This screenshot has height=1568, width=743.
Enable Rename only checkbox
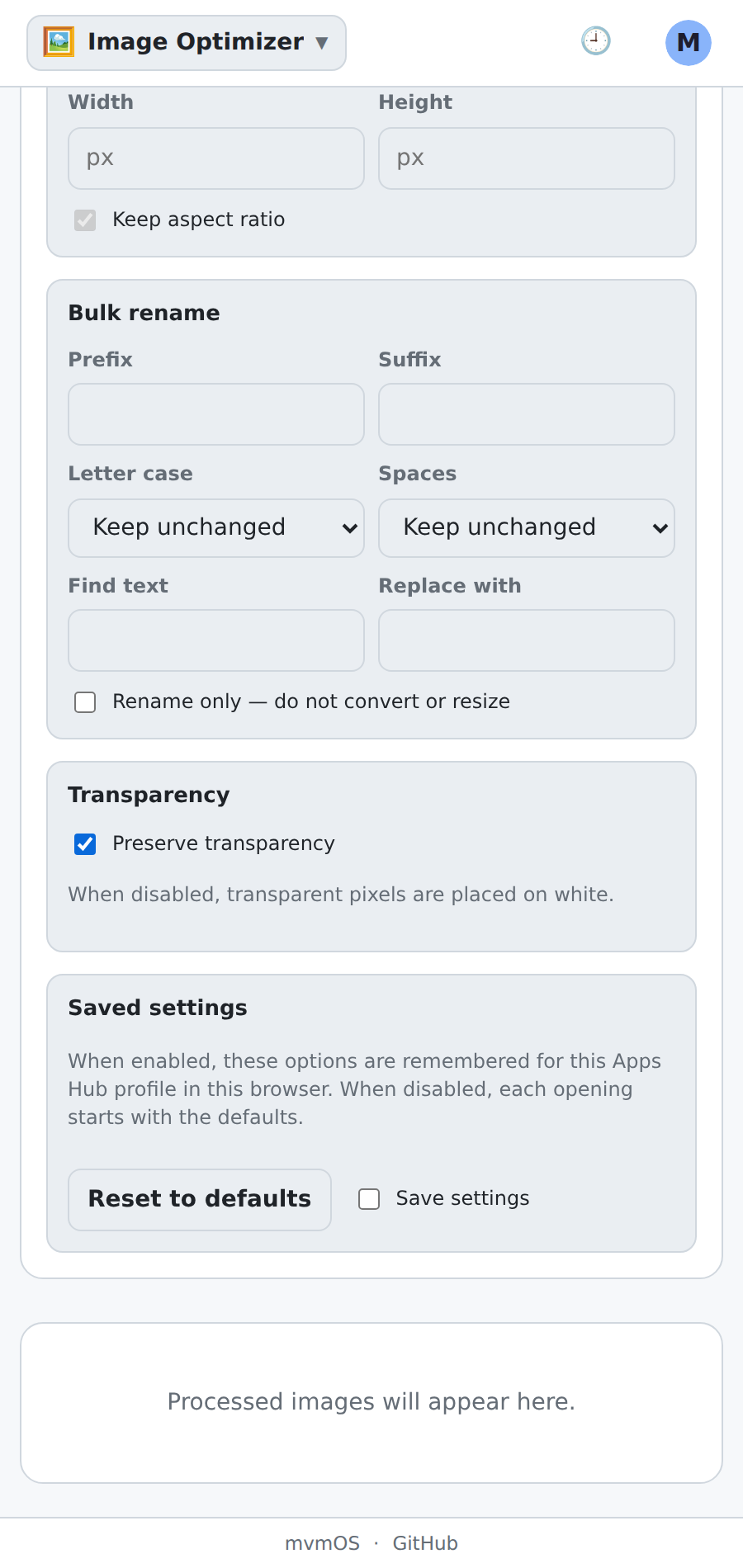(x=85, y=701)
